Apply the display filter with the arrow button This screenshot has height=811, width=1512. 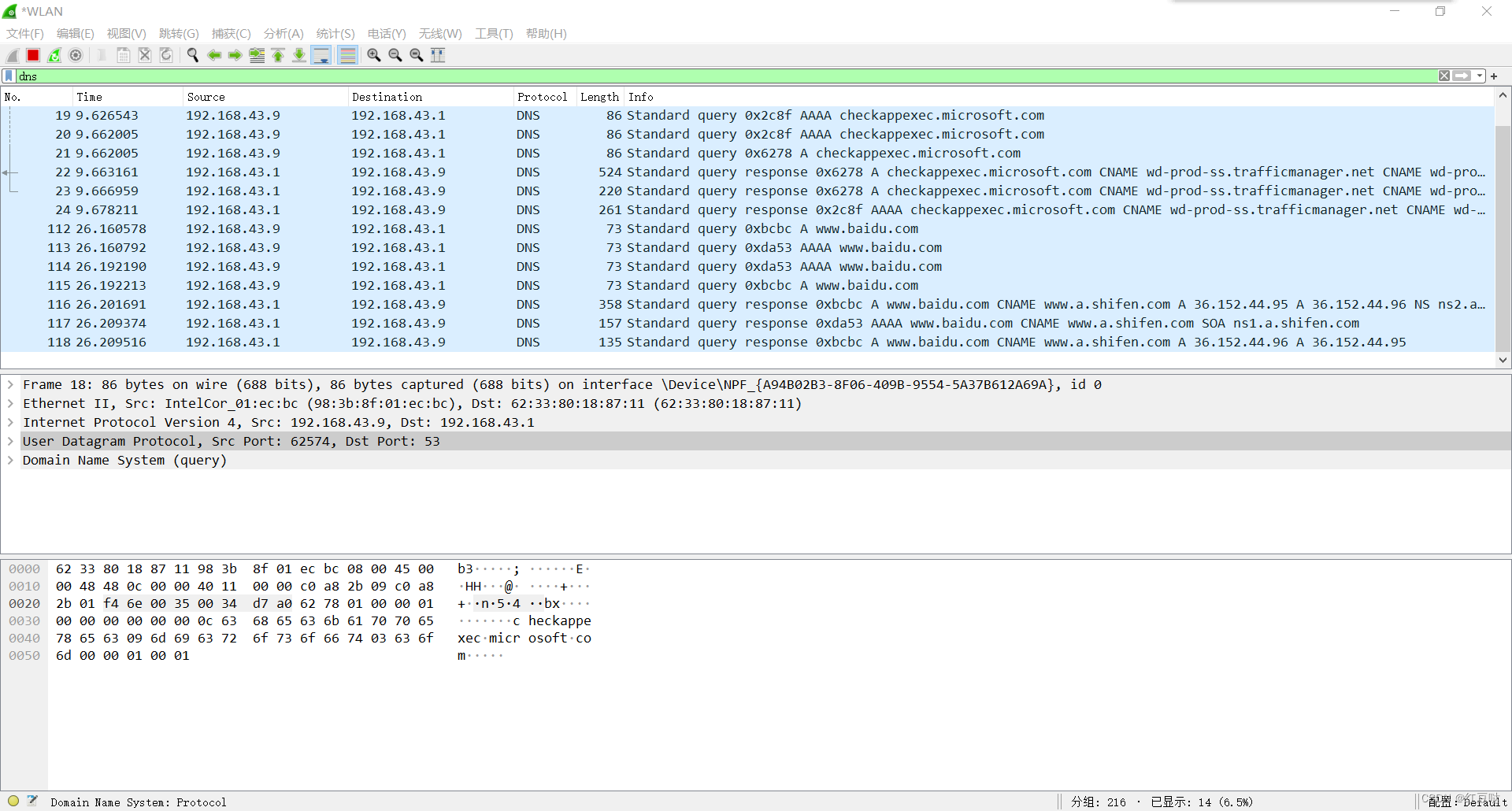1462,76
